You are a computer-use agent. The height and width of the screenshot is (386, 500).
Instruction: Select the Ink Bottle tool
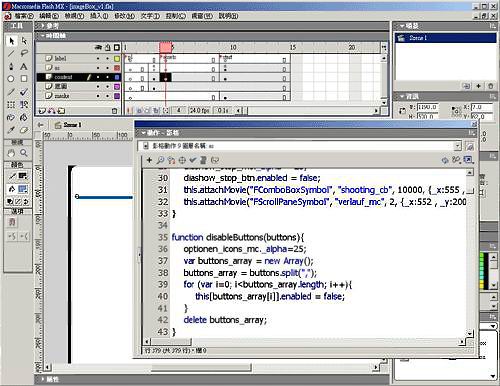click(11, 117)
